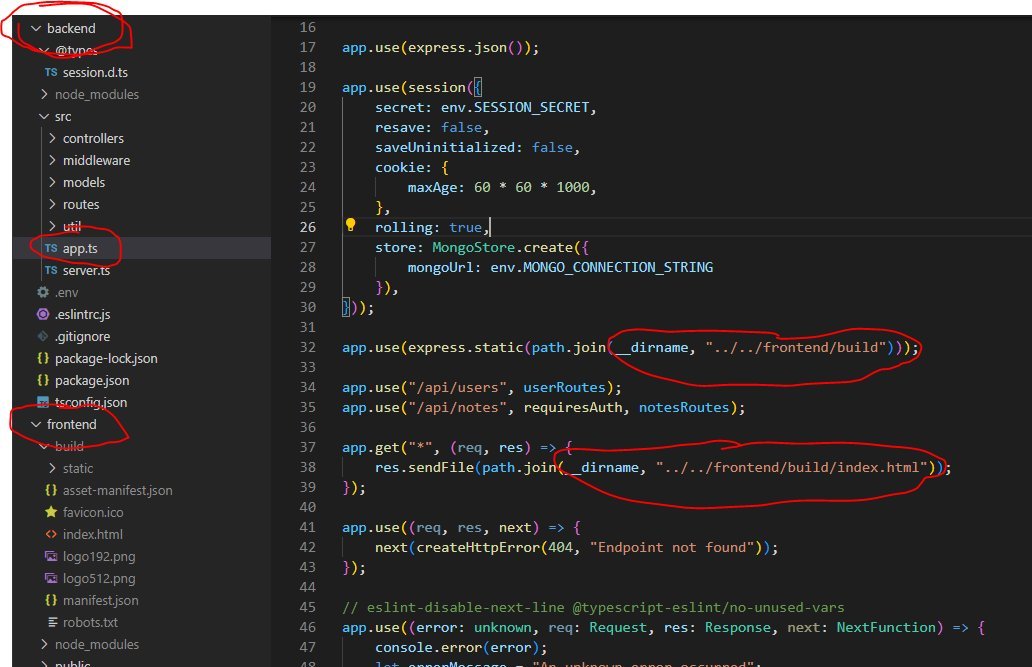Screen dimensions: 1032x667
Task: Click 'sendFile' on line 38
Action: click(441, 467)
